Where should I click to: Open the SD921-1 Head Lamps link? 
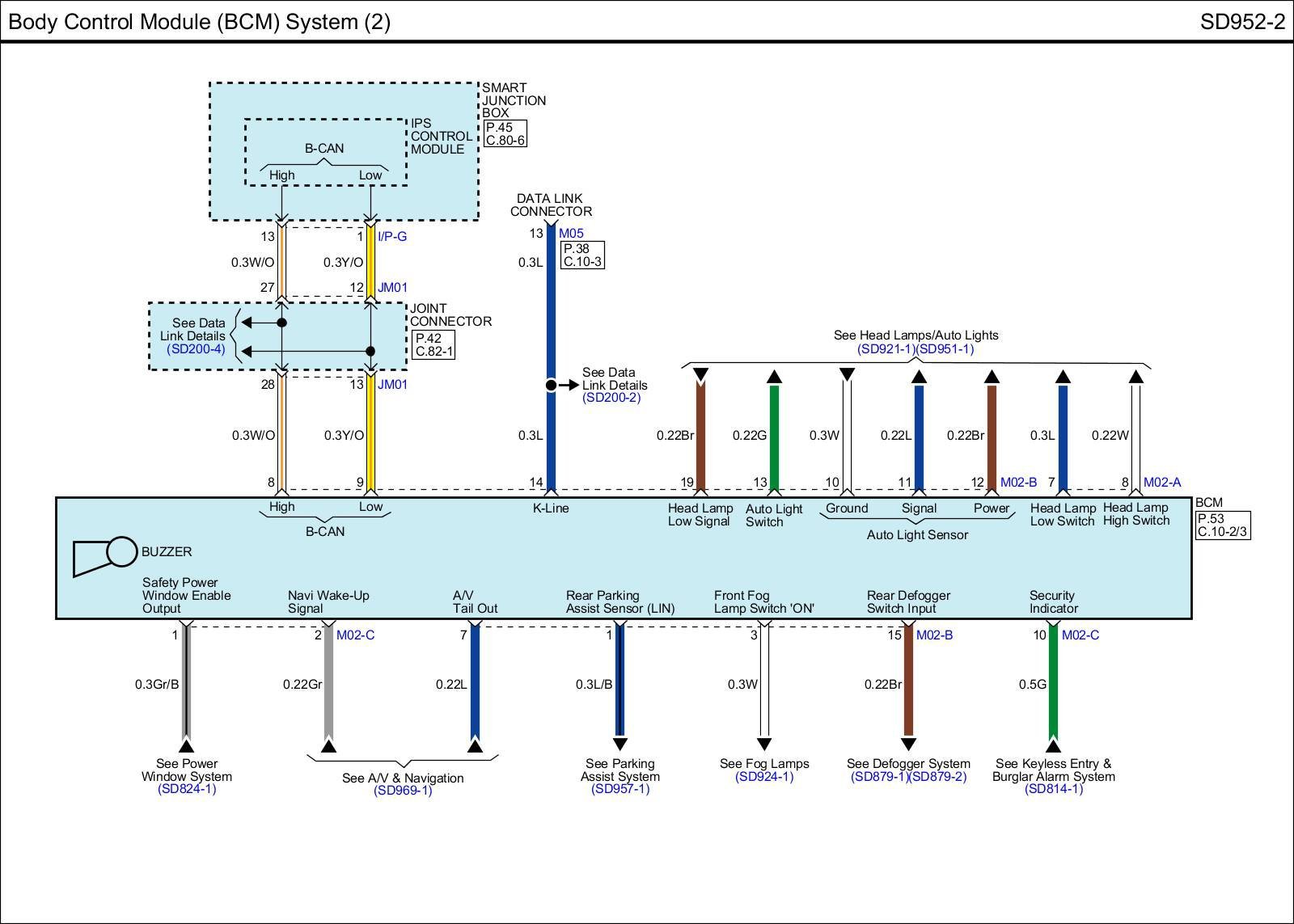(x=886, y=349)
